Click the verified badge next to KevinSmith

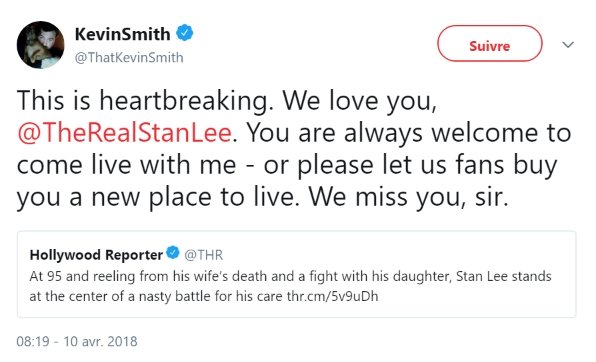point(184,33)
